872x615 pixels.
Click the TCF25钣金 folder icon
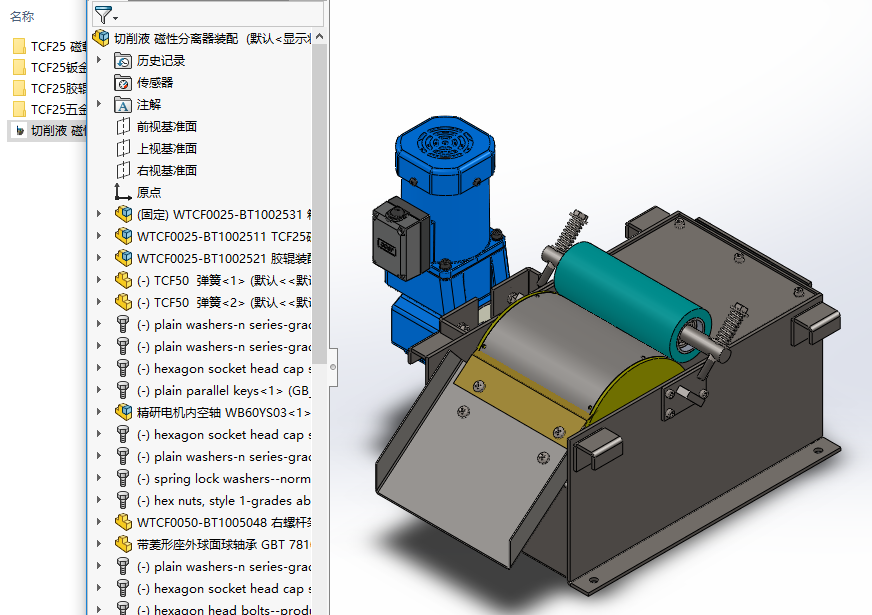click(x=19, y=67)
